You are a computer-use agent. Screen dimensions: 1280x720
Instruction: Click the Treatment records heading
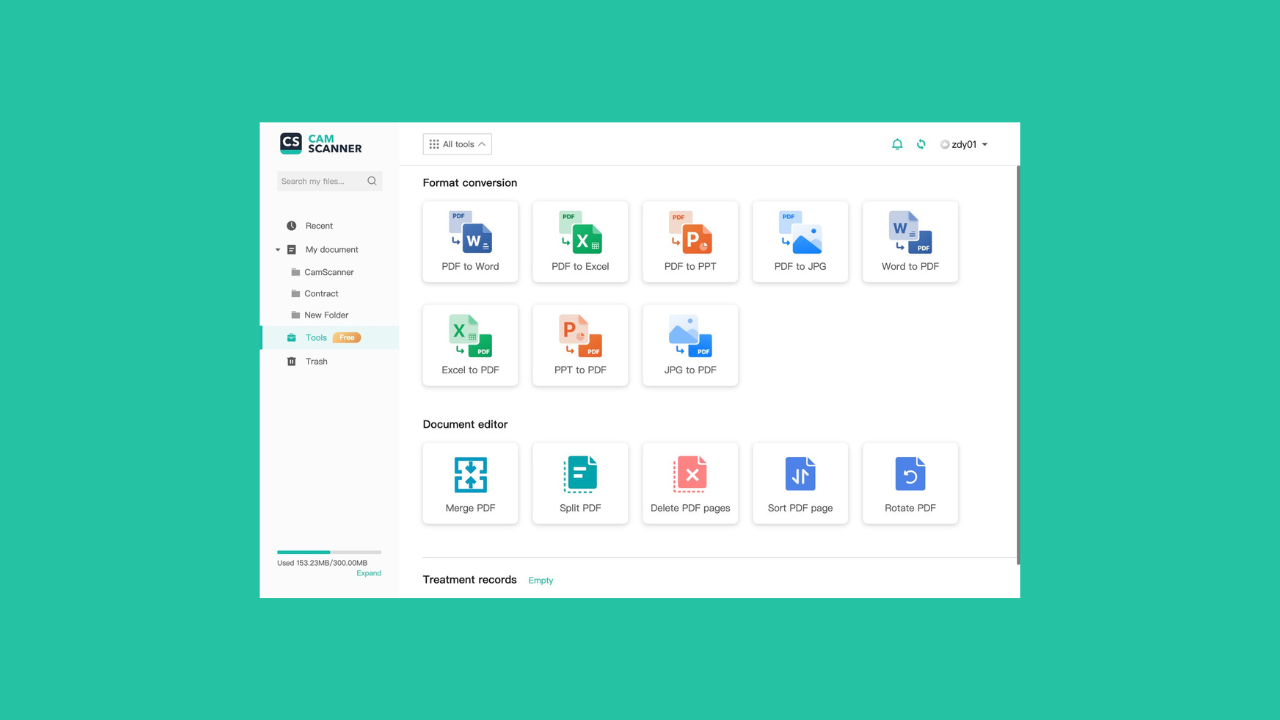tap(470, 580)
